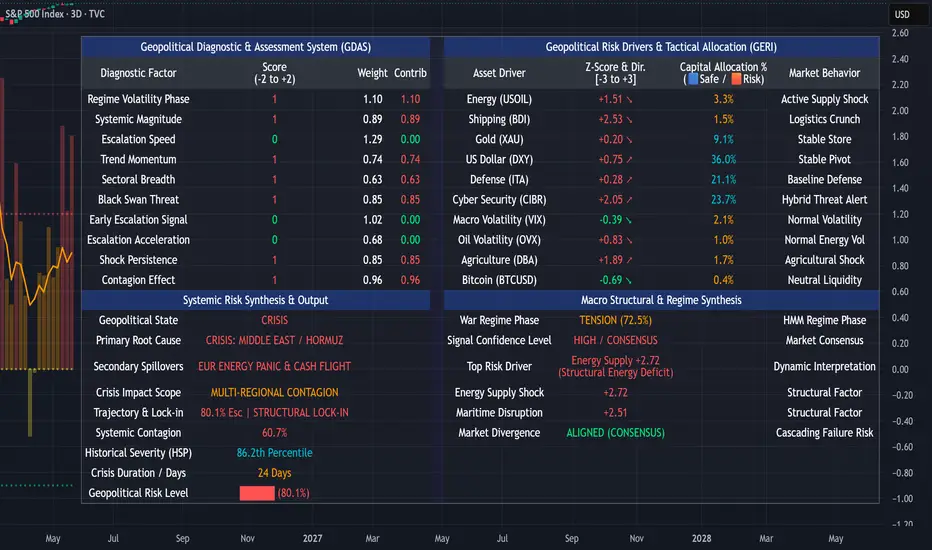Click the USD currency button
The height and width of the screenshot is (550, 932).
point(903,14)
